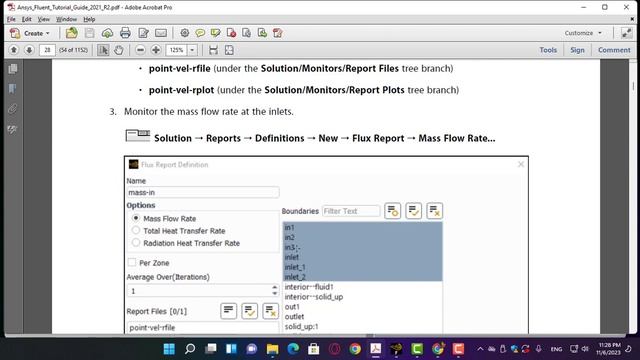Show the Page Thumbnails navigation panel
This screenshot has height=360, width=640.
pyautogui.click(x=13, y=69)
